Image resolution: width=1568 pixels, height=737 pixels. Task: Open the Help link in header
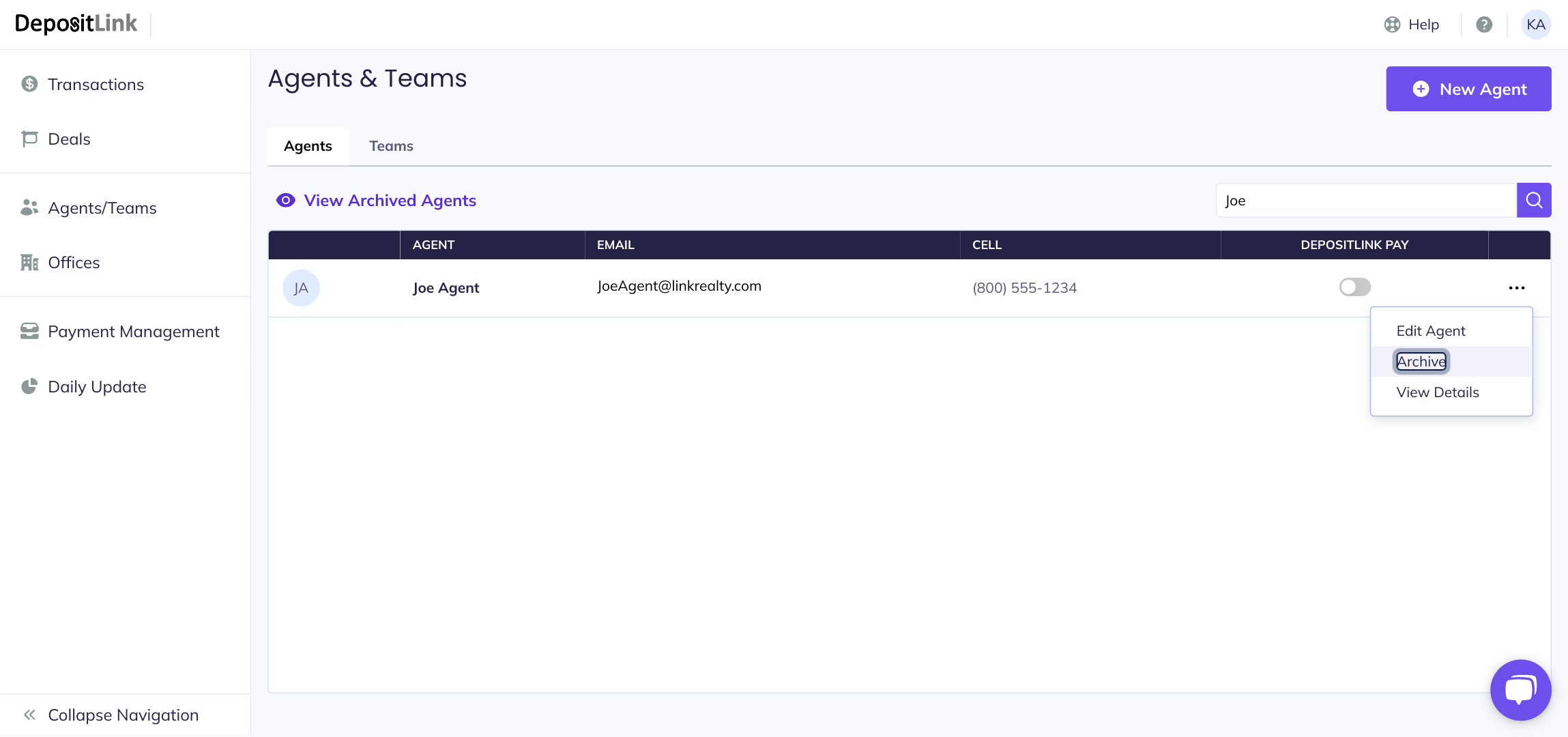coord(1412,25)
